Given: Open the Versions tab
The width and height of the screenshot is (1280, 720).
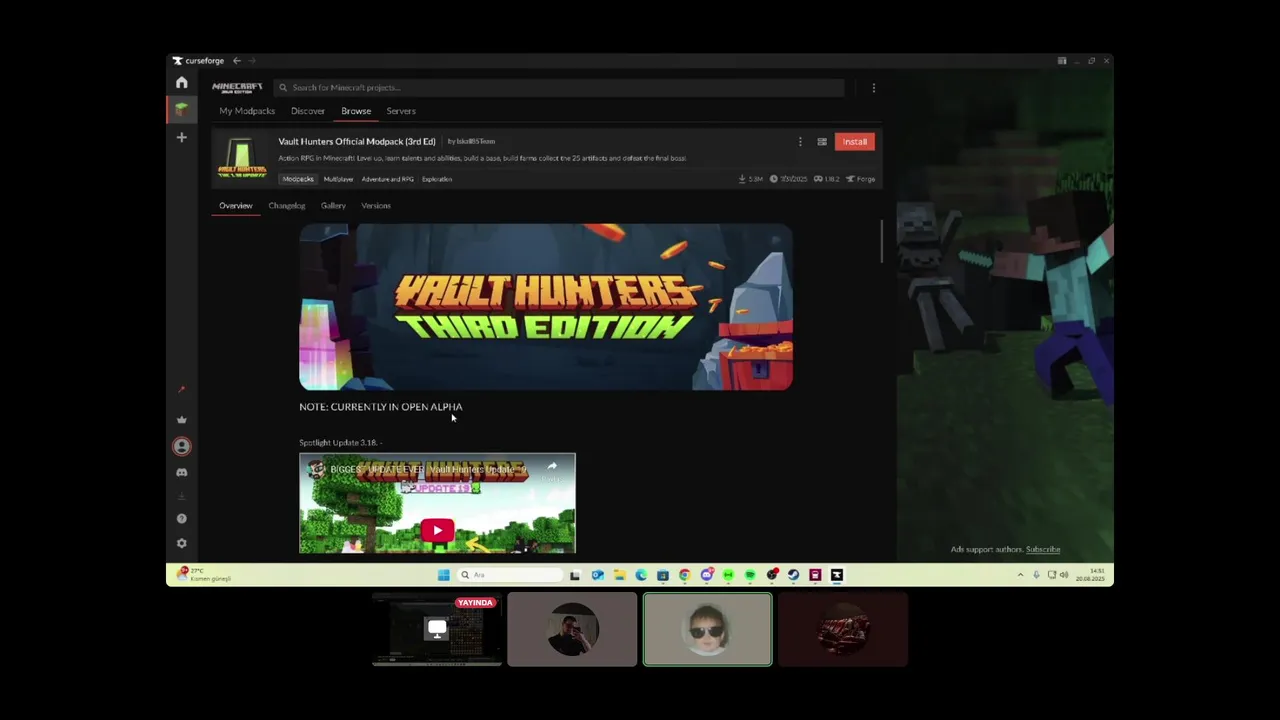Looking at the screenshot, I should click(376, 206).
